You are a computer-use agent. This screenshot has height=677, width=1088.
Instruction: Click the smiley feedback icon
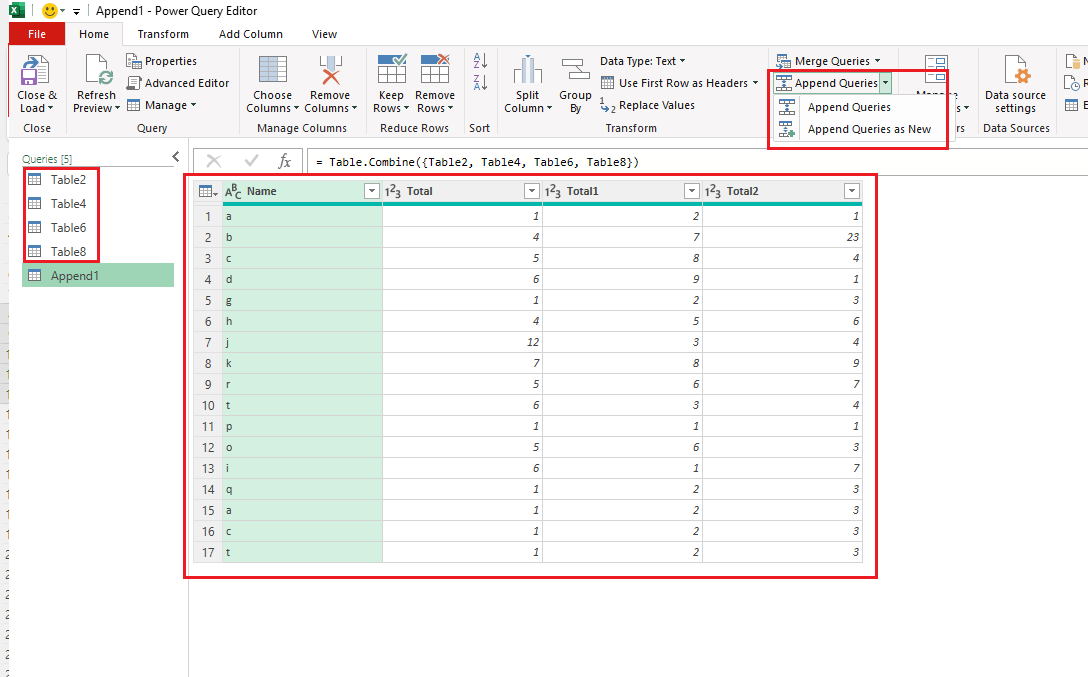tap(49, 10)
